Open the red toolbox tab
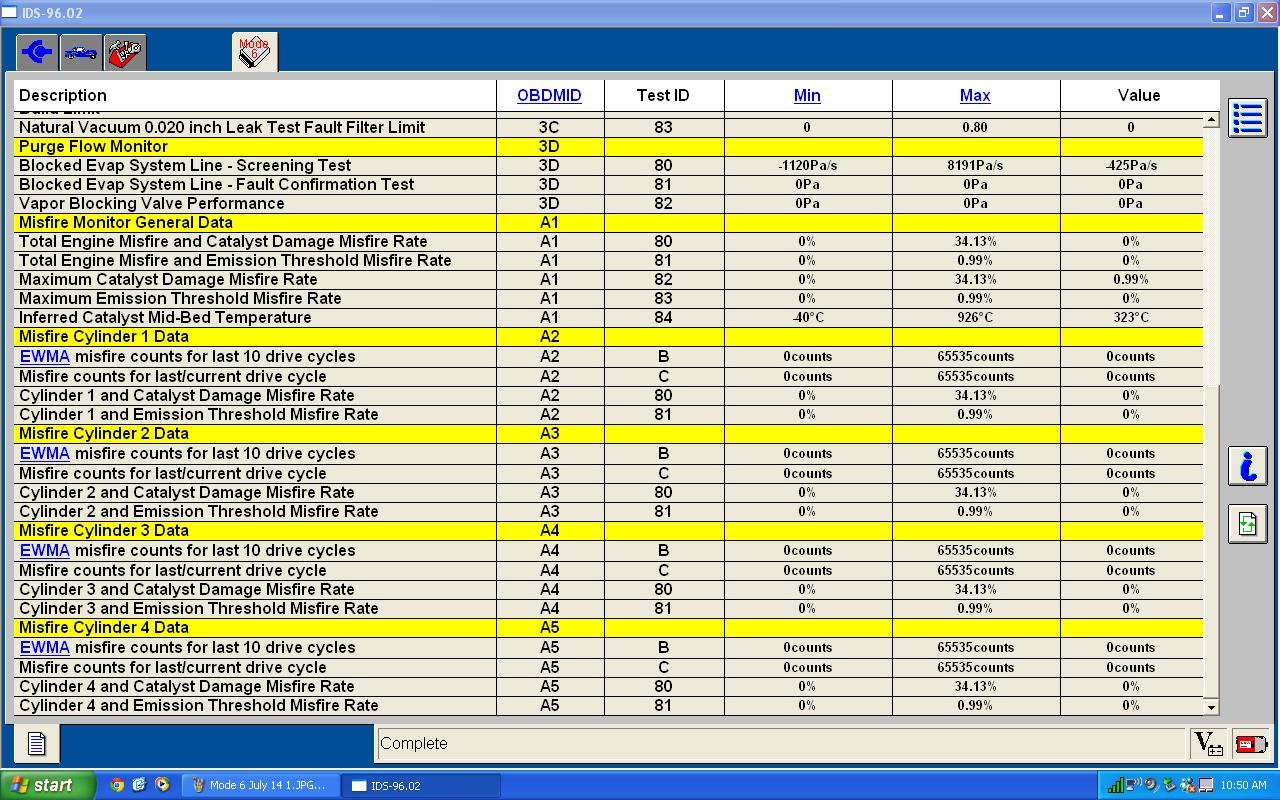Screen dimensions: 1280x800 pyautogui.click(x=125, y=52)
